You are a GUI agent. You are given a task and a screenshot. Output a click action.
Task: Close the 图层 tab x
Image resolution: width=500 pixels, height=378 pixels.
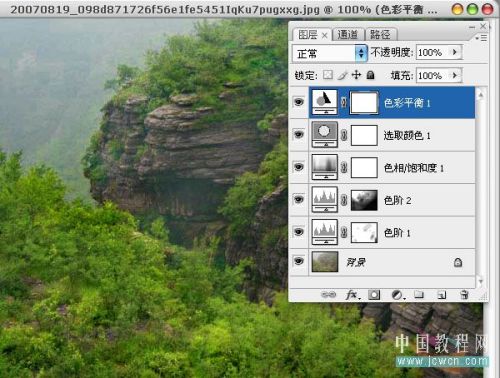click(x=324, y=35)
